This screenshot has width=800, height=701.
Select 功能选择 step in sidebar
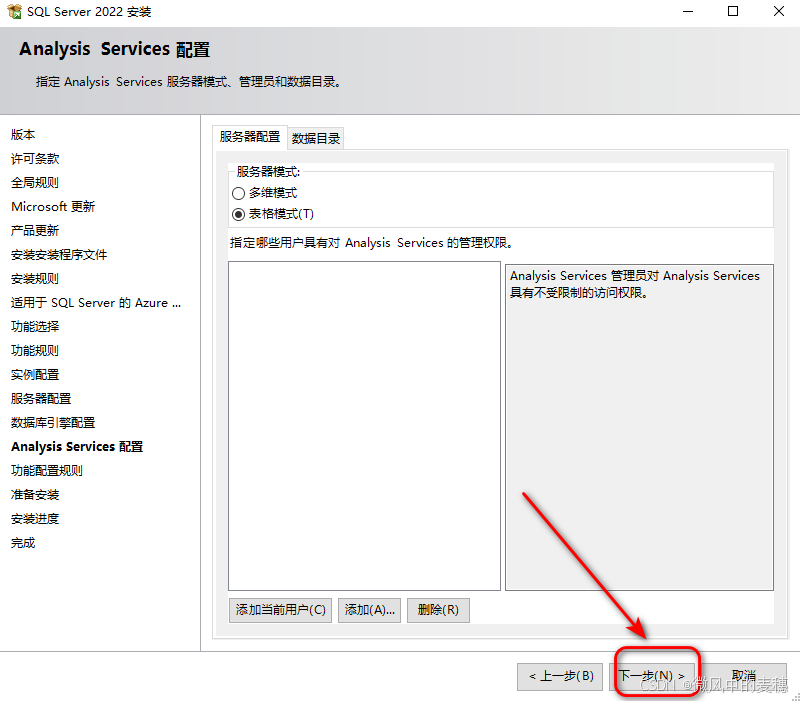pyautogui.click(x=35, y=327)
